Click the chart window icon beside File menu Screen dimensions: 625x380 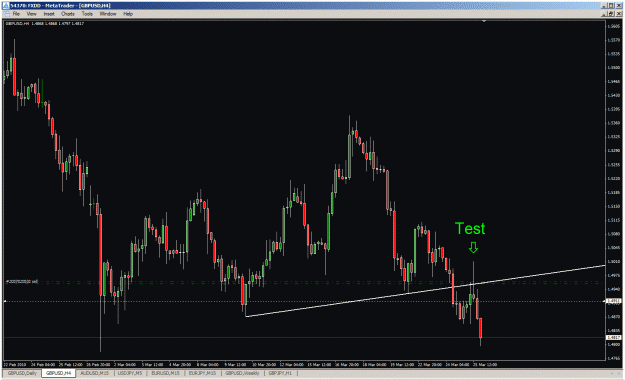pyautogui.click(x=6, y=14)
